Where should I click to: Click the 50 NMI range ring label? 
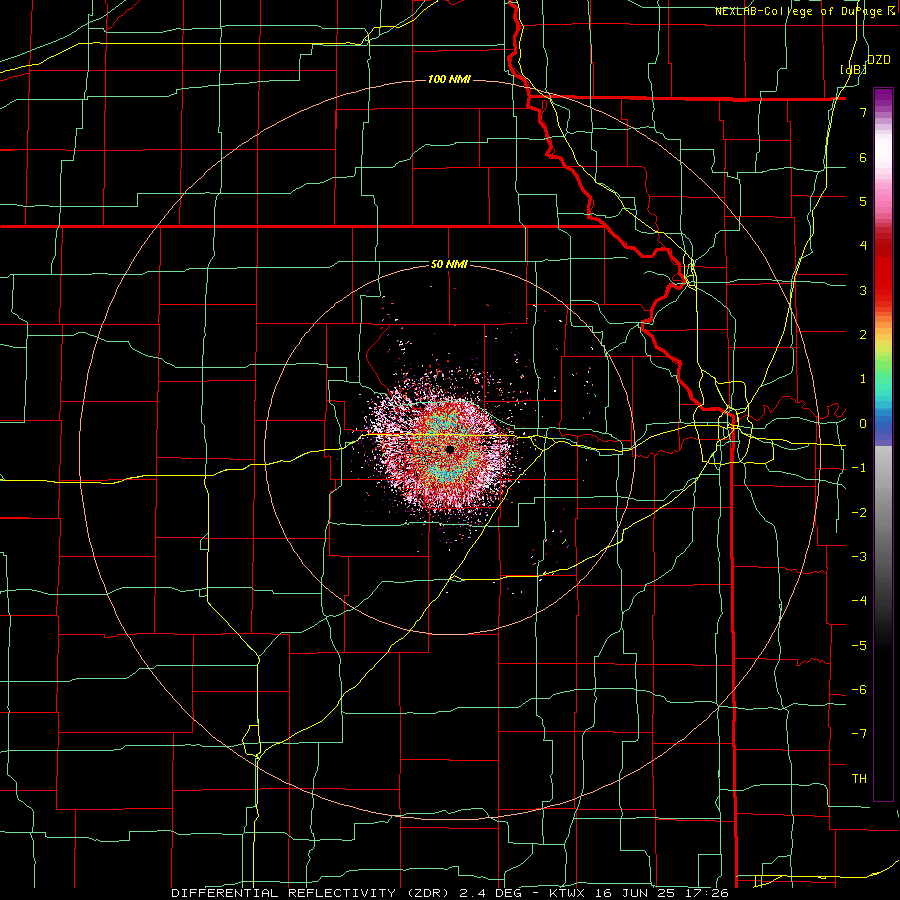pyautogui.click(x=449, y=264)
